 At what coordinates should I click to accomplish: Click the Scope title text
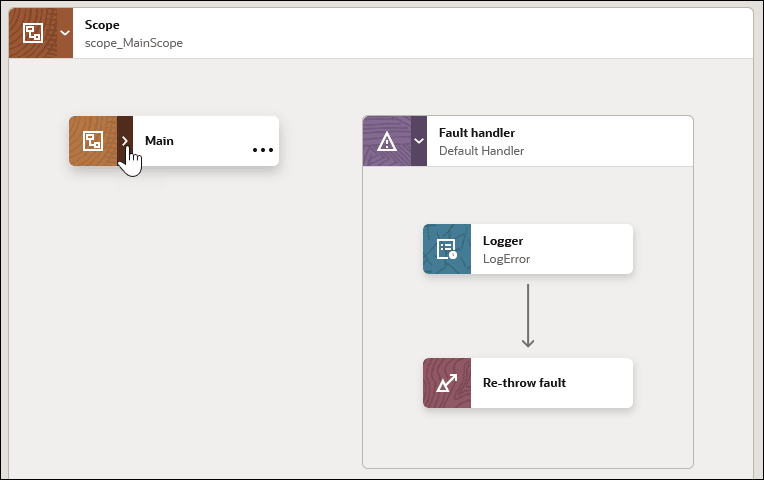[x=102, y=24]
